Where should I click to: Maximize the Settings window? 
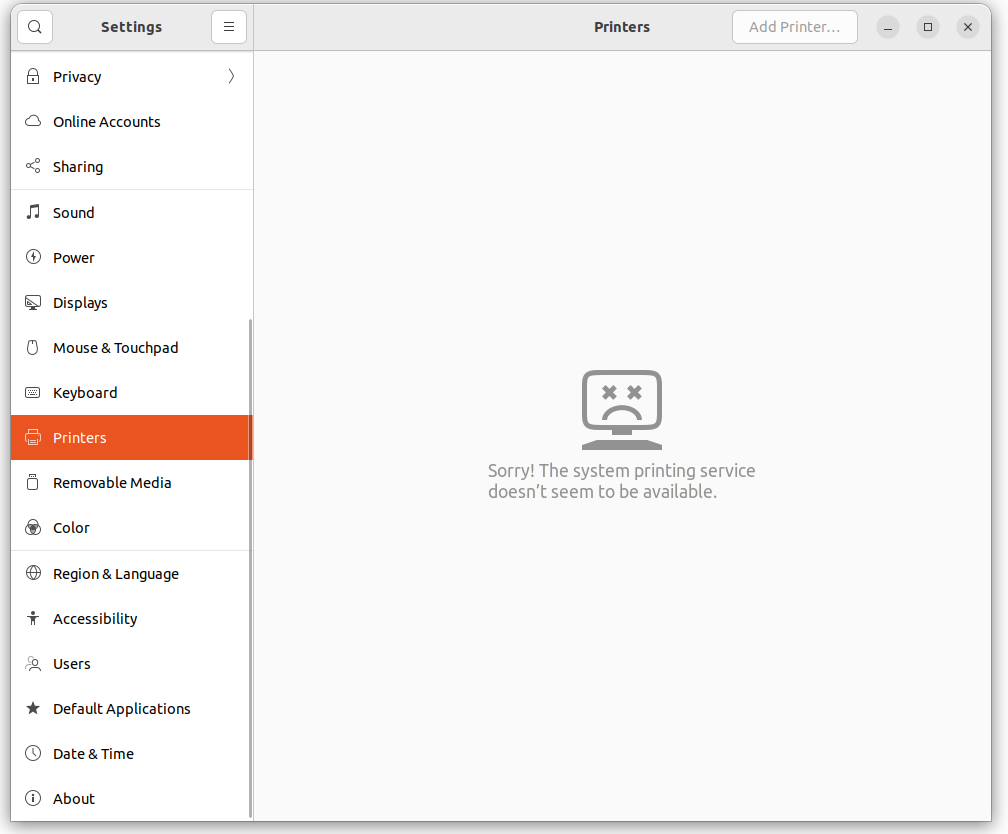click(x=928, y=27)
